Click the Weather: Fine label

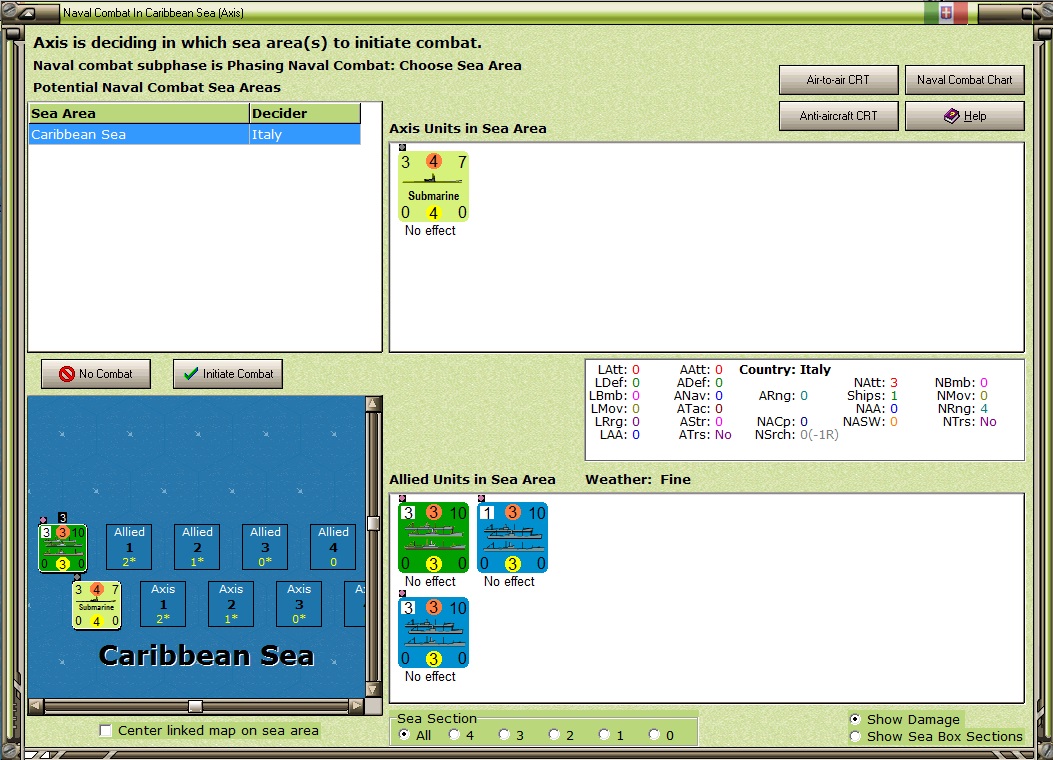[638, 479]
